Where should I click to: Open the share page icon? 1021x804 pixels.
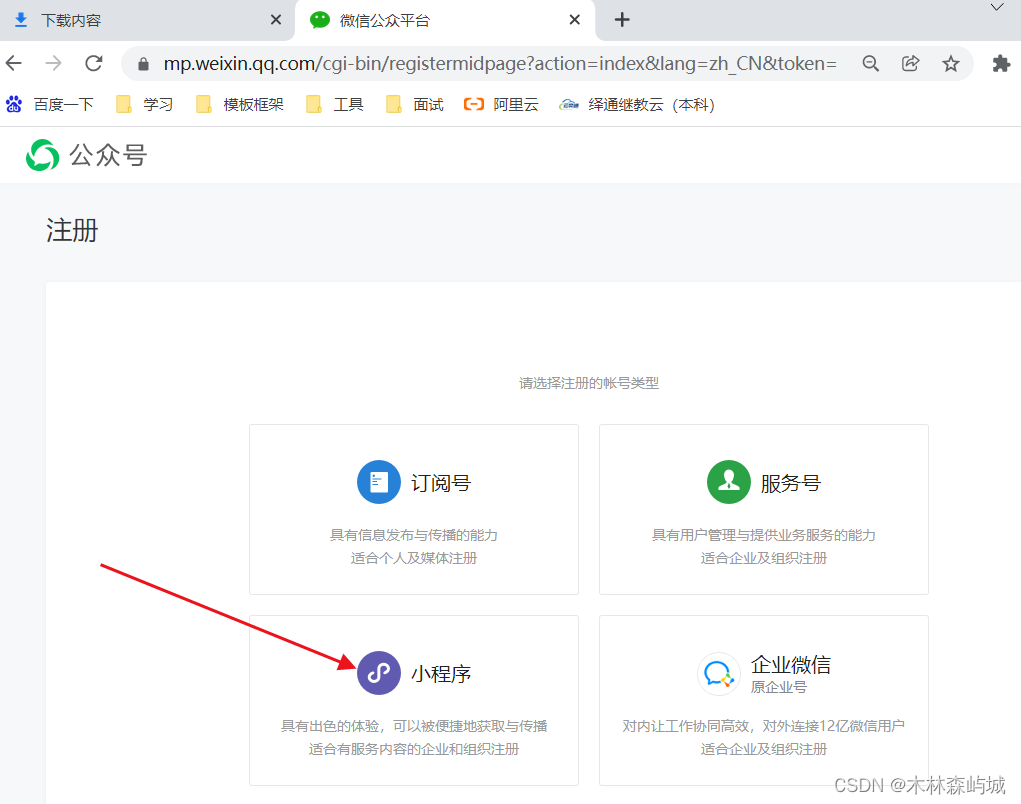tap(910, 63)
